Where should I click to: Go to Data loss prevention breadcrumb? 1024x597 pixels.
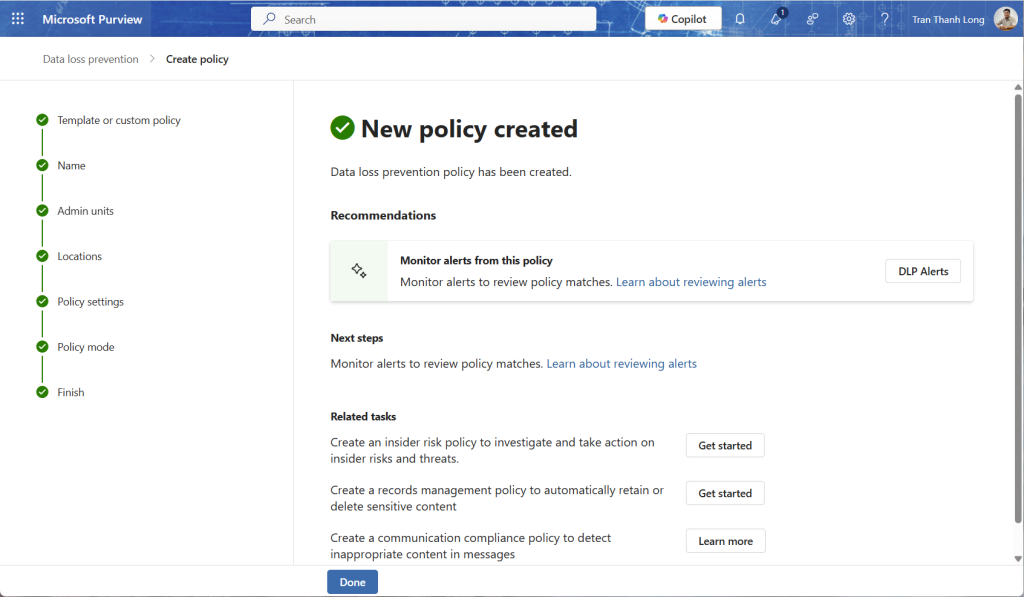click(90, 59)
